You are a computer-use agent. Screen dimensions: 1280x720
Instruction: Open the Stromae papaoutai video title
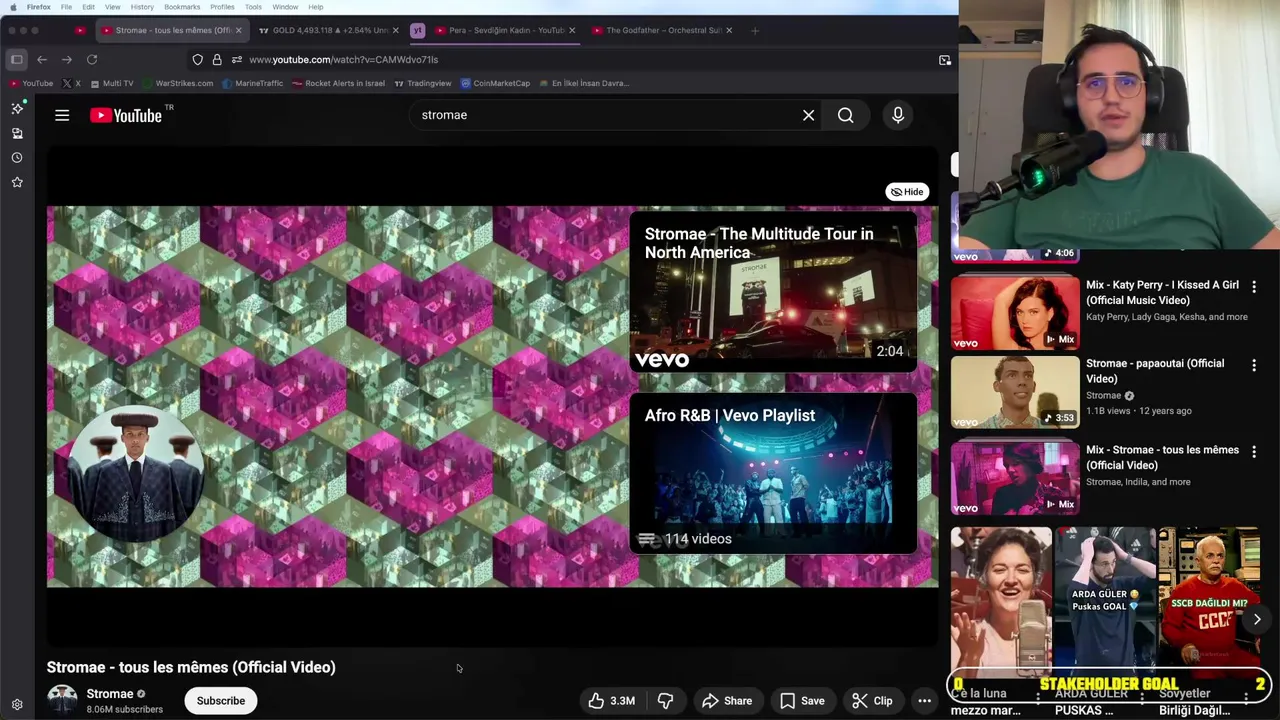click(1155, 371)
